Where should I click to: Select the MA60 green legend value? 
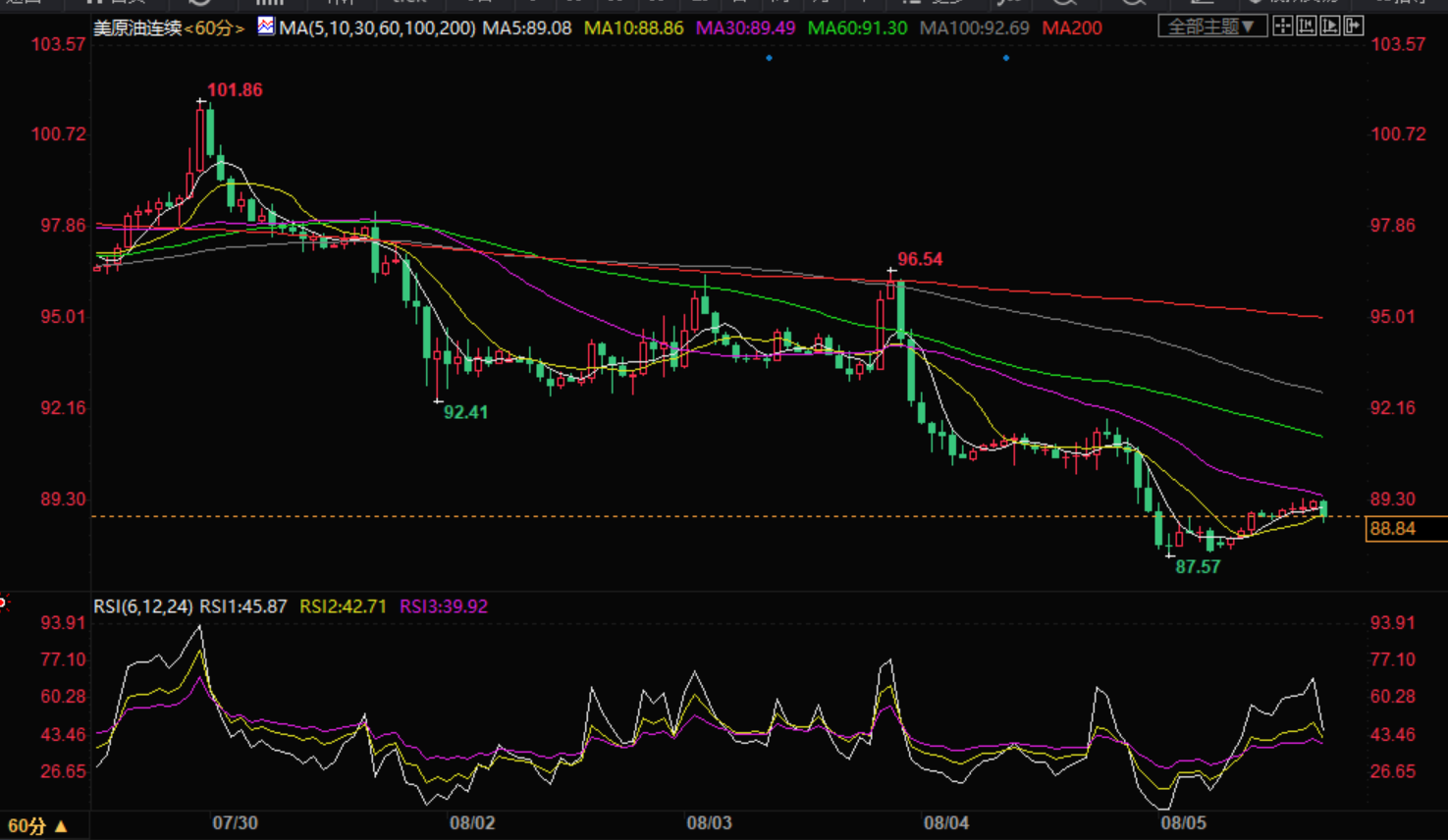[x=856, y=28]
